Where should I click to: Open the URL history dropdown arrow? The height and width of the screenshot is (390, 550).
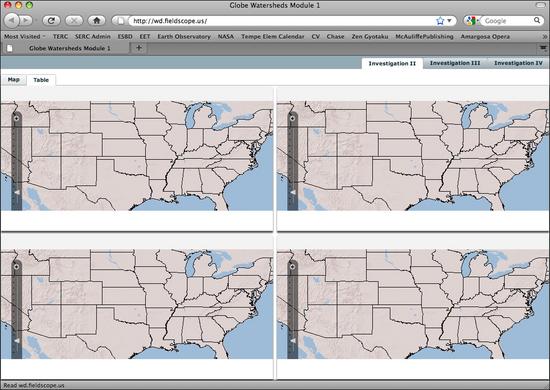(449, 21)
